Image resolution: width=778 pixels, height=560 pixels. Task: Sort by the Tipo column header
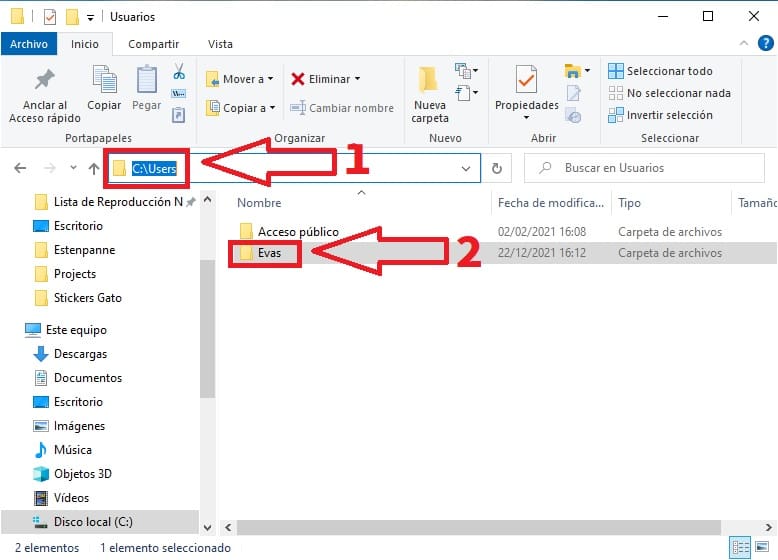coord(629,203)
